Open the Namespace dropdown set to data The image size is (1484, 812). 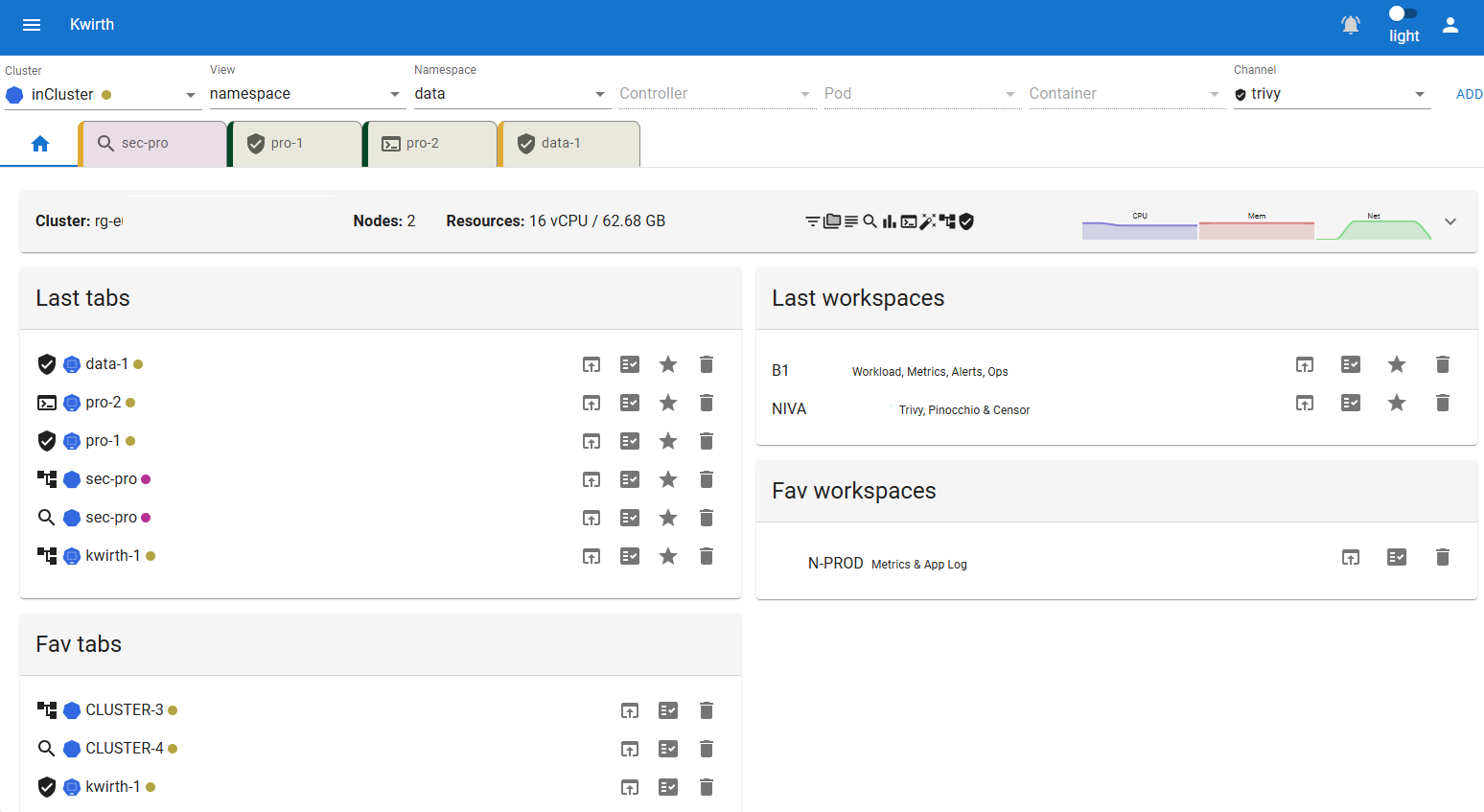tap(513, 94)
